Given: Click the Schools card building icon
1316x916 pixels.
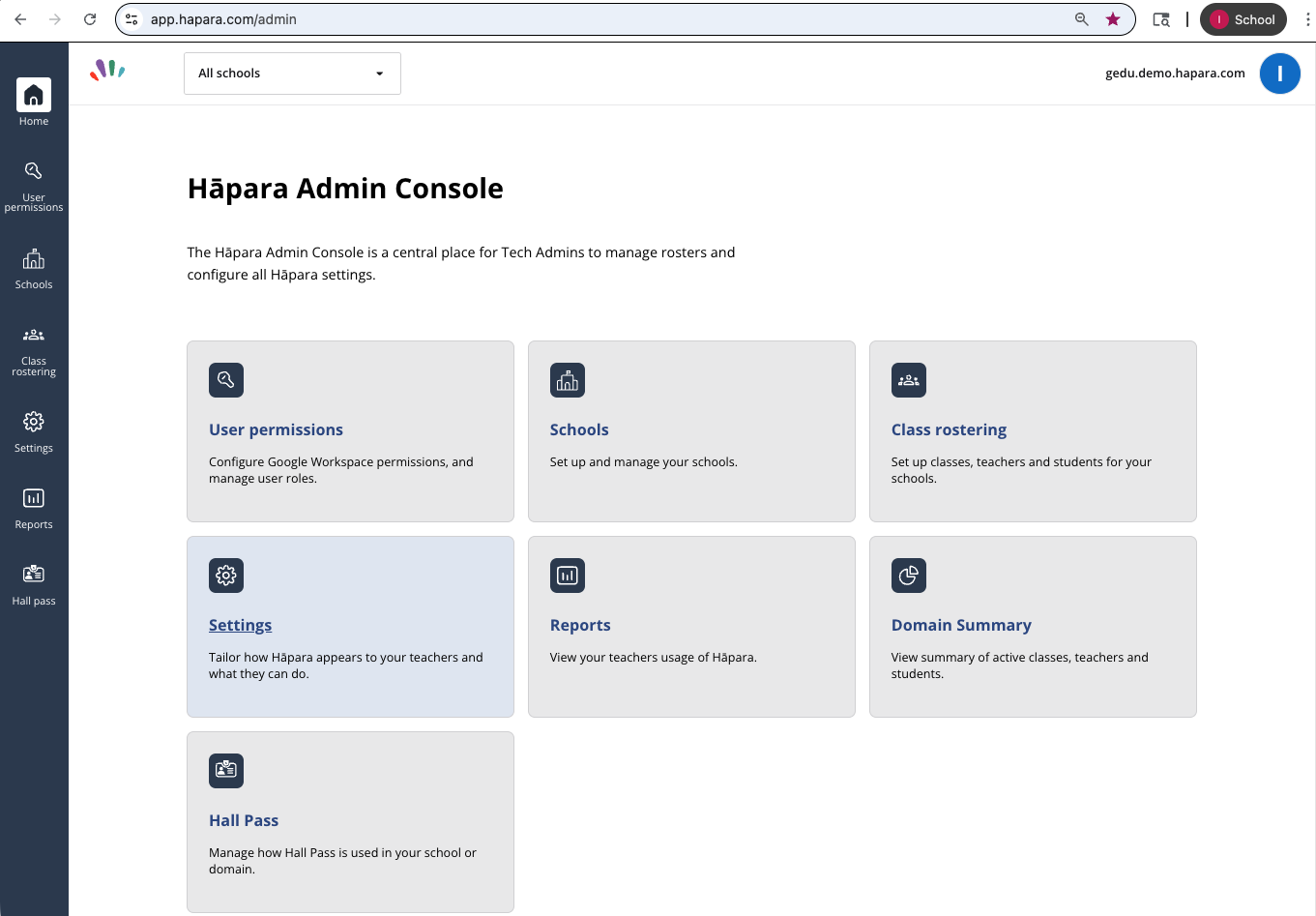Looking at the screenshot, I should click(568, 380).
